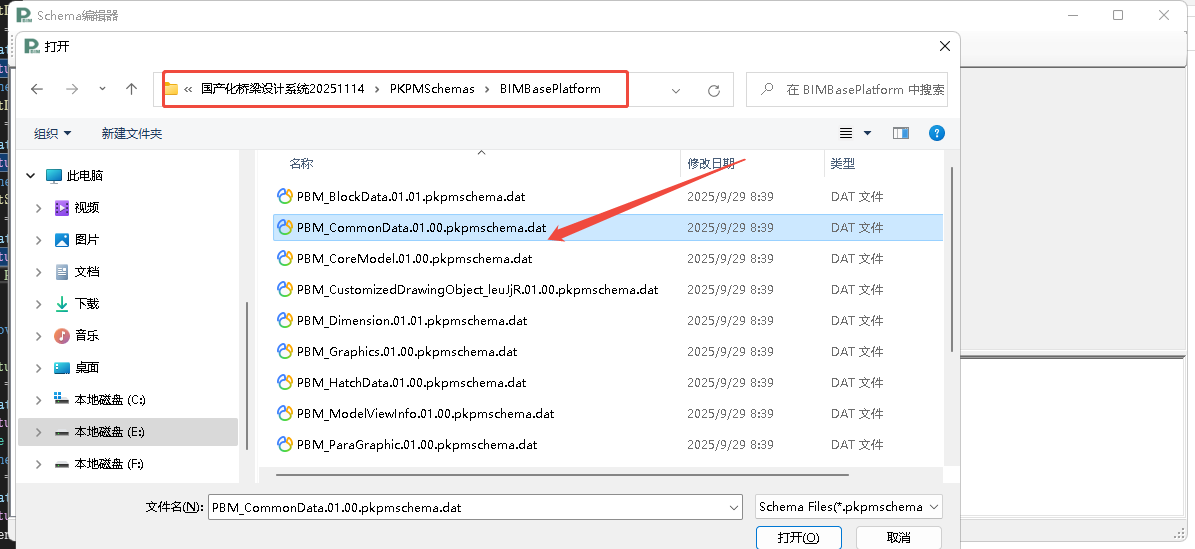The width and height of the screenshot is (1195, 549).
Task: Select 此电脑 in the navigation pane
Action: 85,175
